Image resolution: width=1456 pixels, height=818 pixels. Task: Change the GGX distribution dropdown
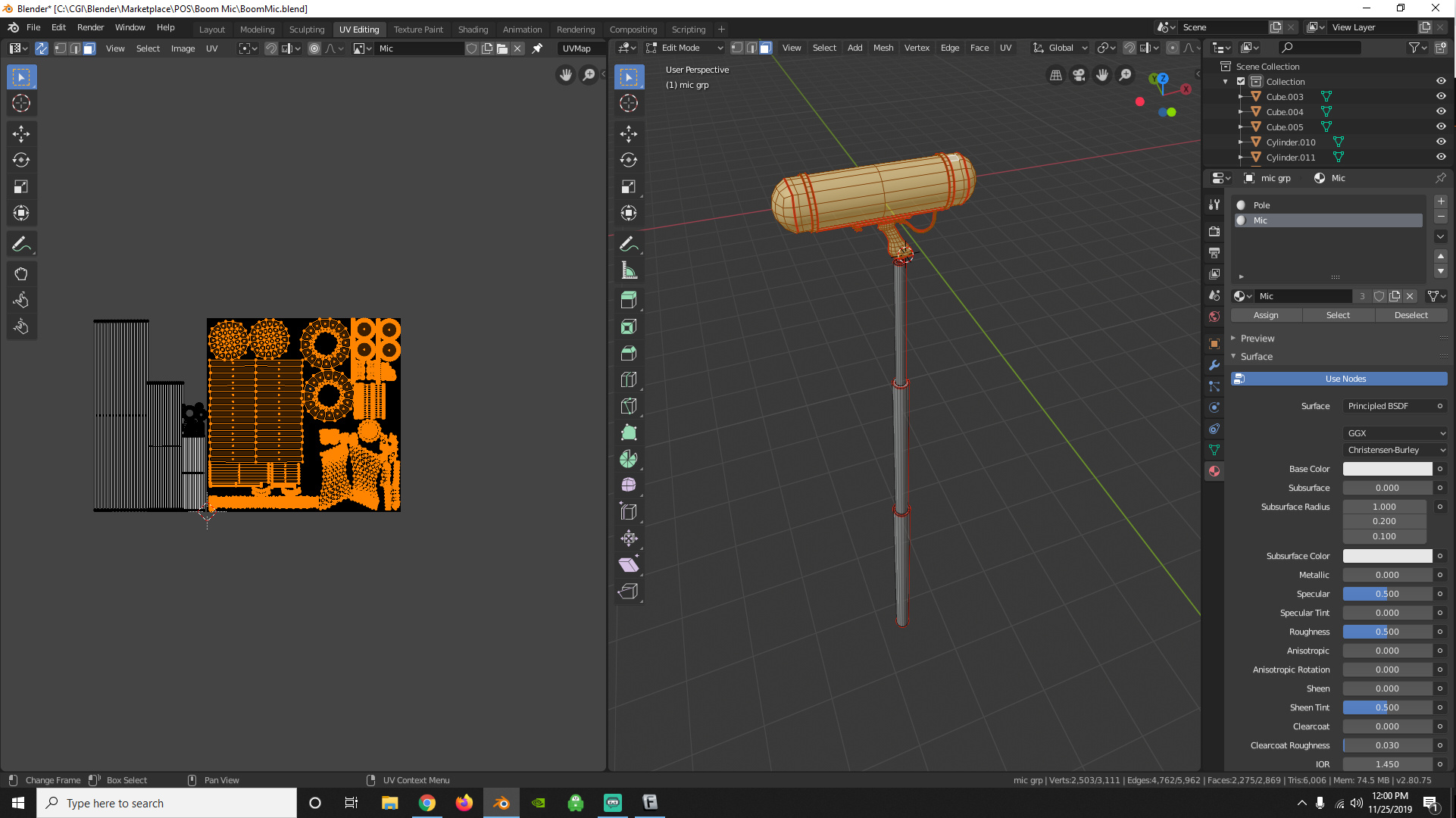pos(1395,432)
